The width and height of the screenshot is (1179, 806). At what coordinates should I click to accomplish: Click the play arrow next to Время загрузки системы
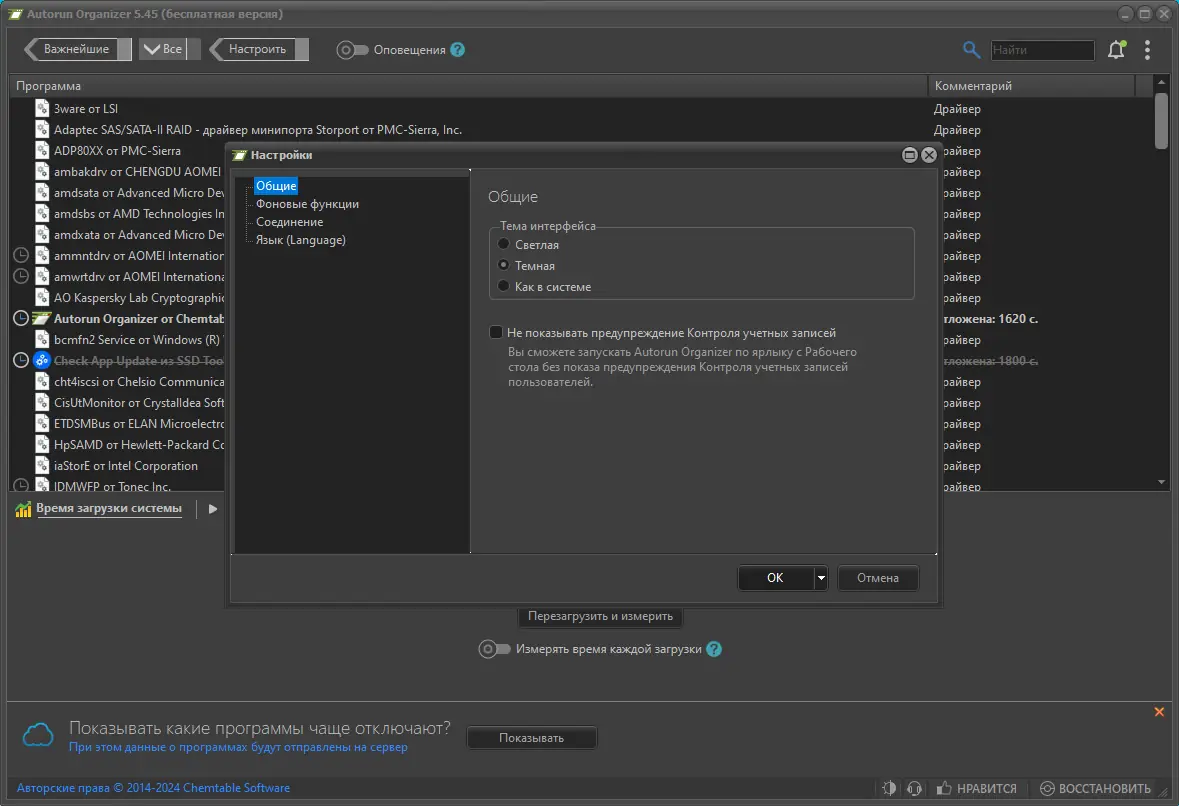click(x=213, y=509)
